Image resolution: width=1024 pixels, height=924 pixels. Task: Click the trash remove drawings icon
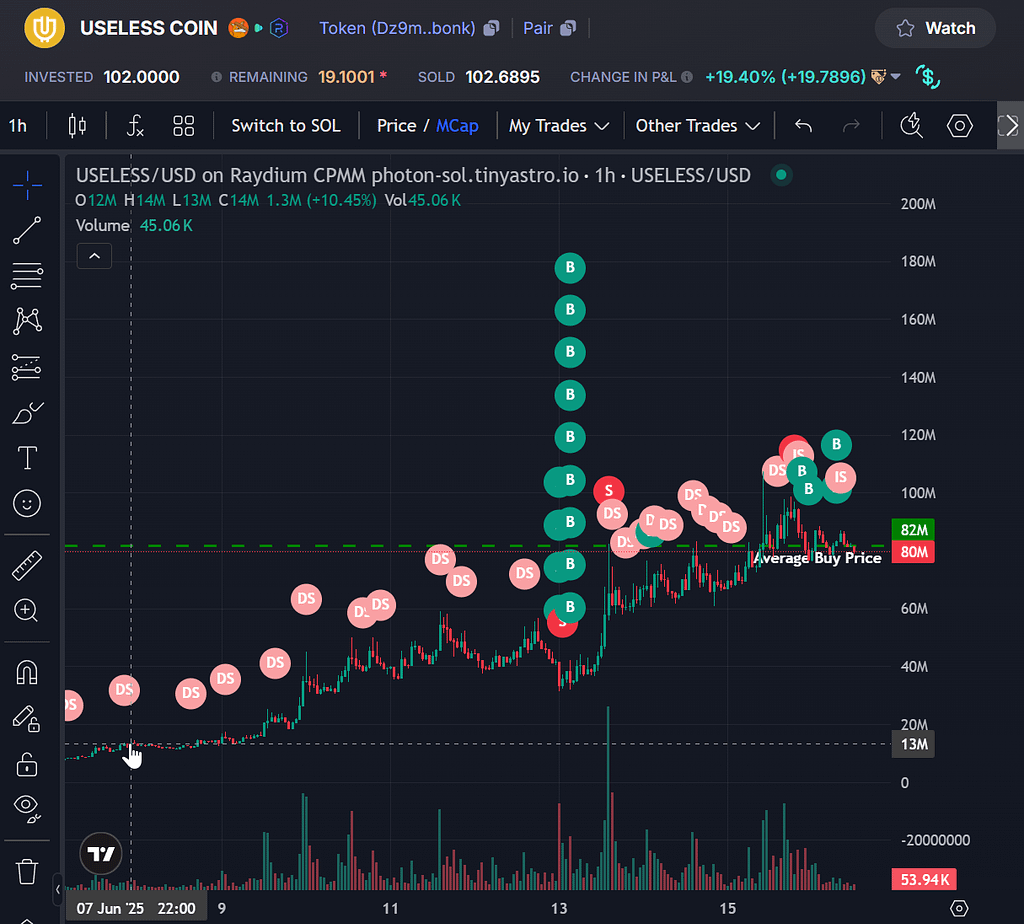tap(27, 871)
